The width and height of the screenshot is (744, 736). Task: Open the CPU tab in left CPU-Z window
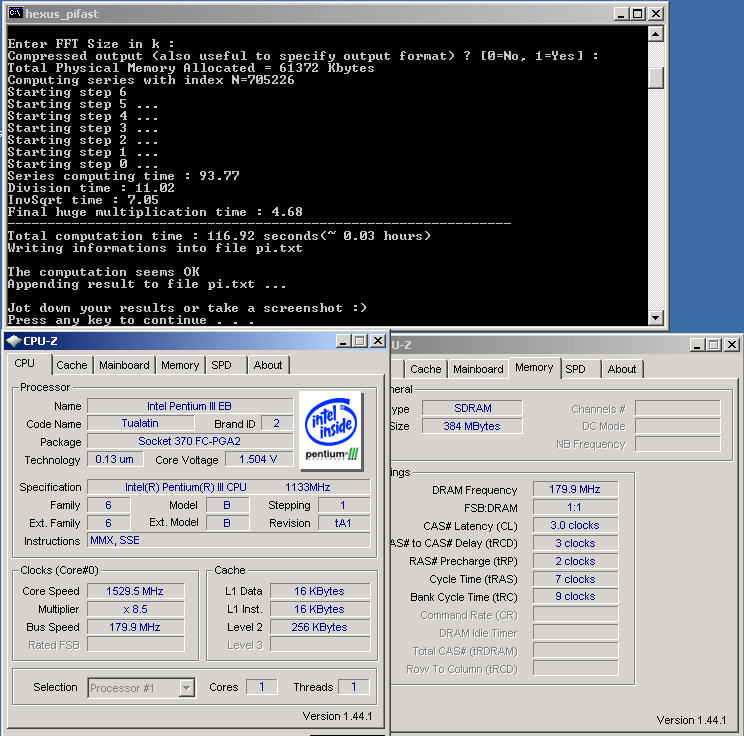click(25, 363)
